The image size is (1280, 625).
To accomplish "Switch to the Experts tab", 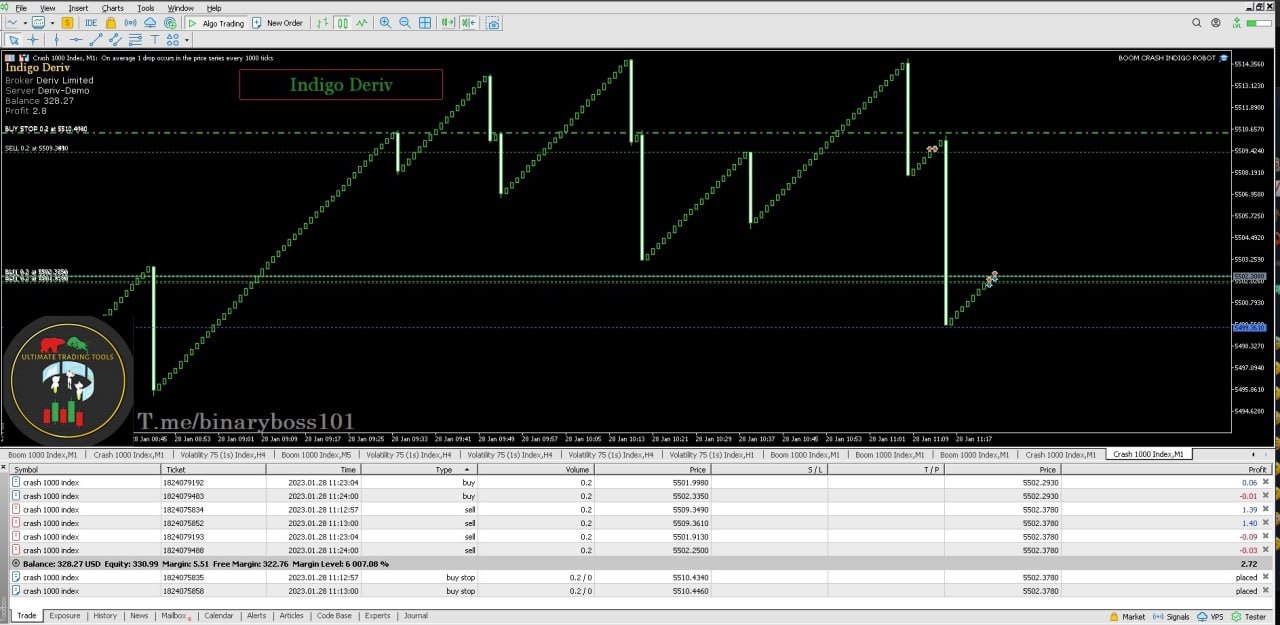I will (378, 616).
